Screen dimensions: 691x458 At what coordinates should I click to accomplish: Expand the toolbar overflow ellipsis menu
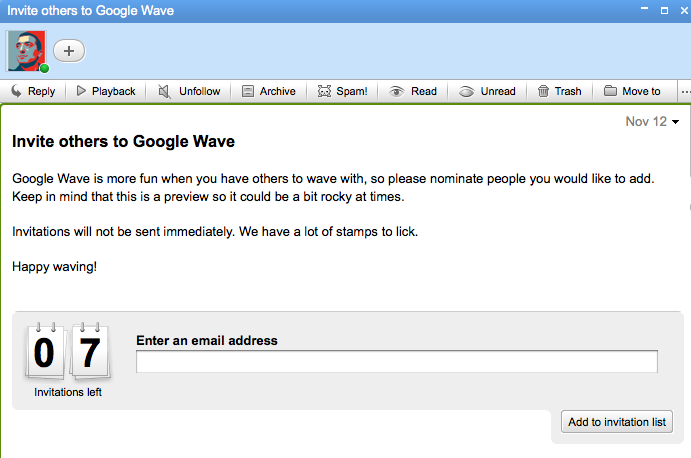[685, 91]
